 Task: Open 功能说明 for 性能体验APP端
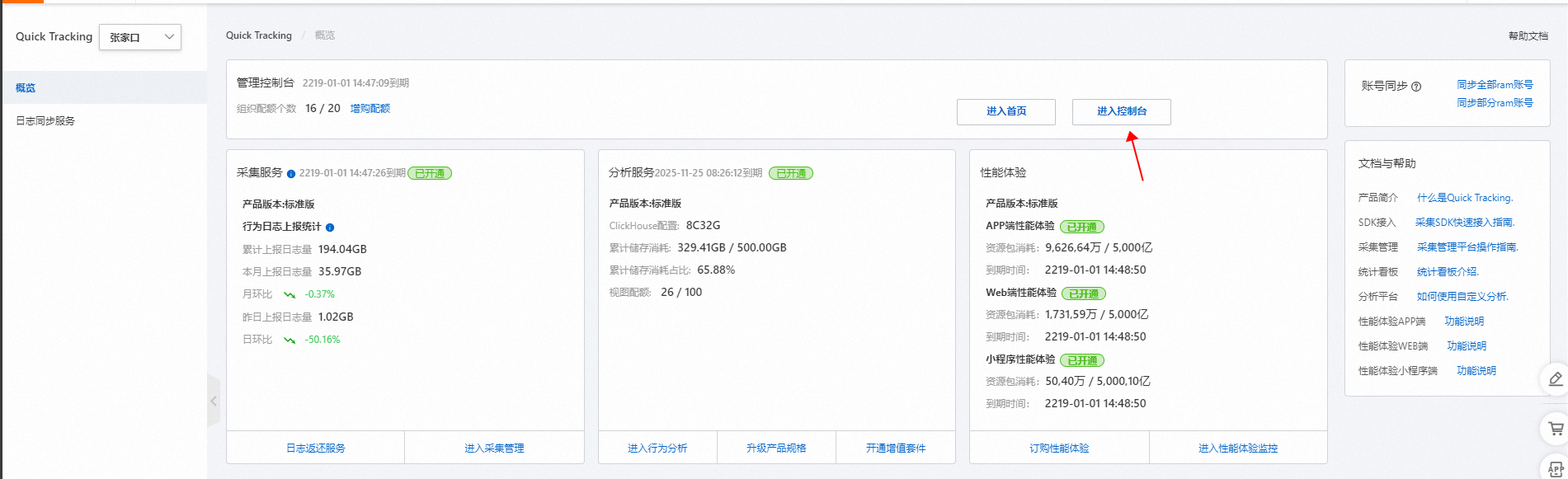1464,322
